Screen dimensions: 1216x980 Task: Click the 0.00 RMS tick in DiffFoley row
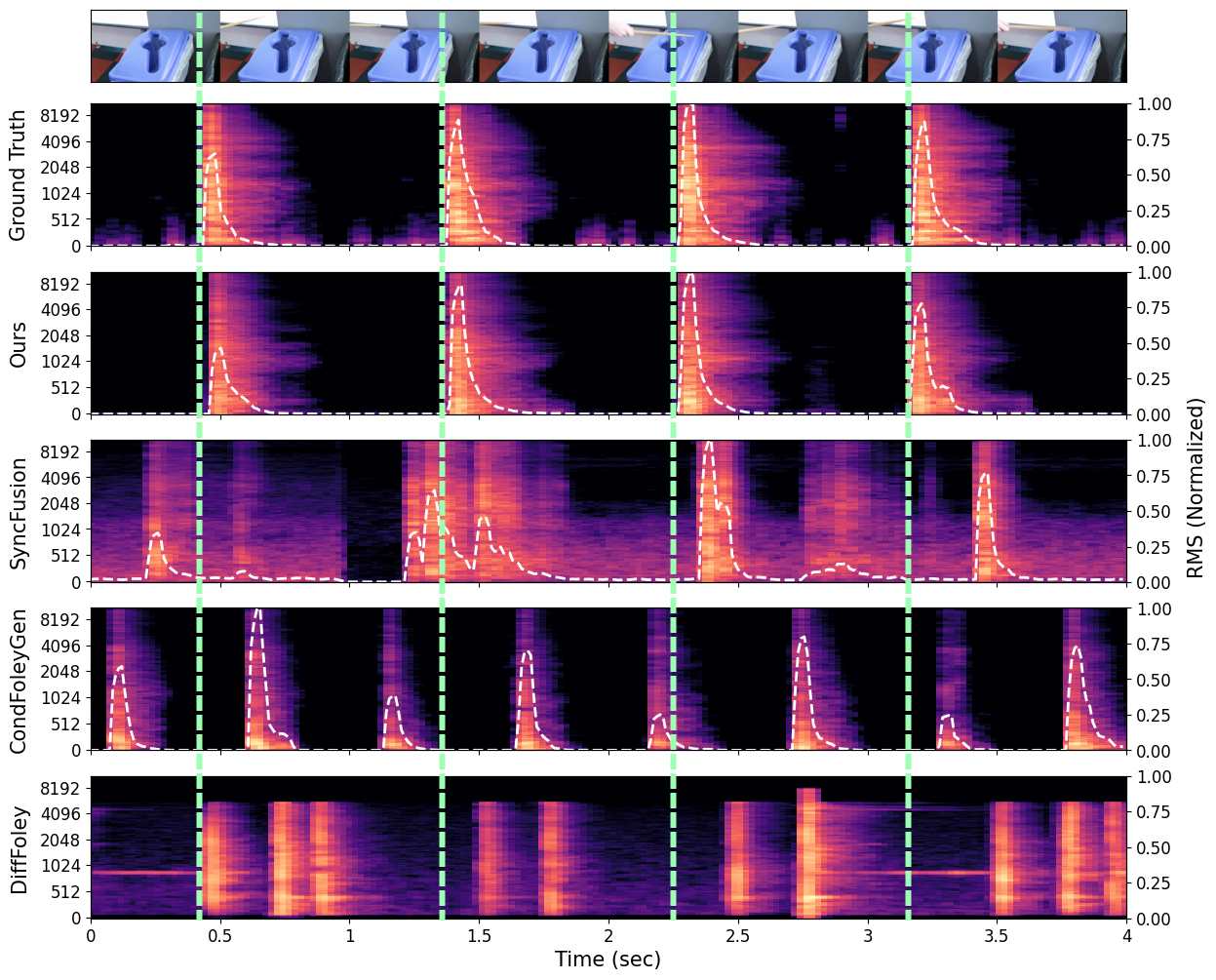[1152, 919]
